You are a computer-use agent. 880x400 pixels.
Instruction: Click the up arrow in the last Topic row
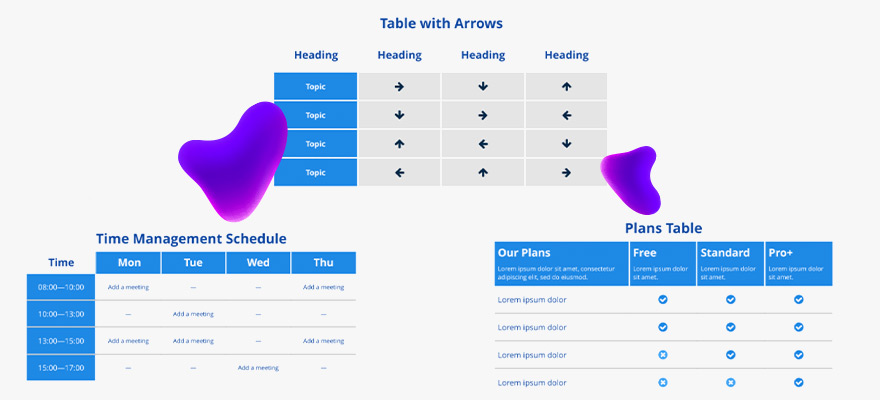point(483,173)
